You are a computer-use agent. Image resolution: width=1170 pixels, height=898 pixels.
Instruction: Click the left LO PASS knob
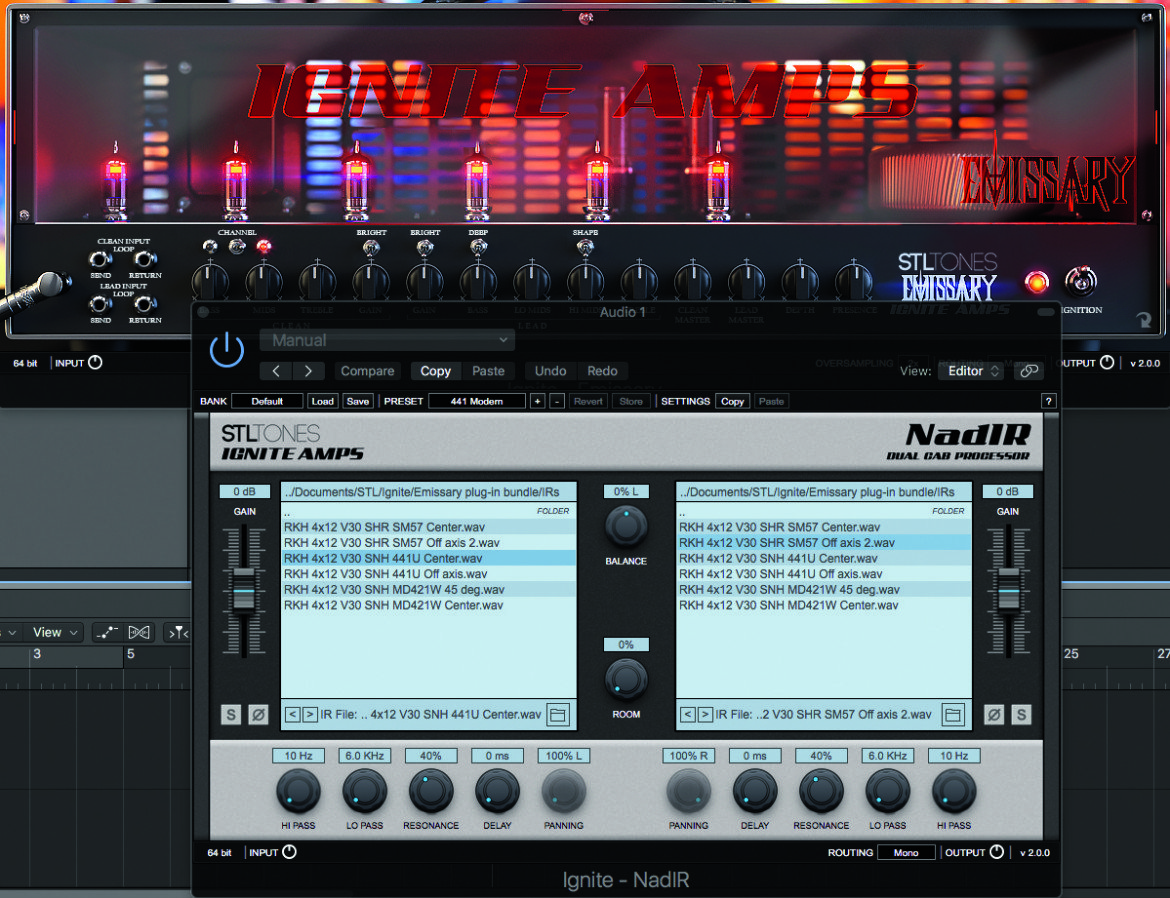364,791
